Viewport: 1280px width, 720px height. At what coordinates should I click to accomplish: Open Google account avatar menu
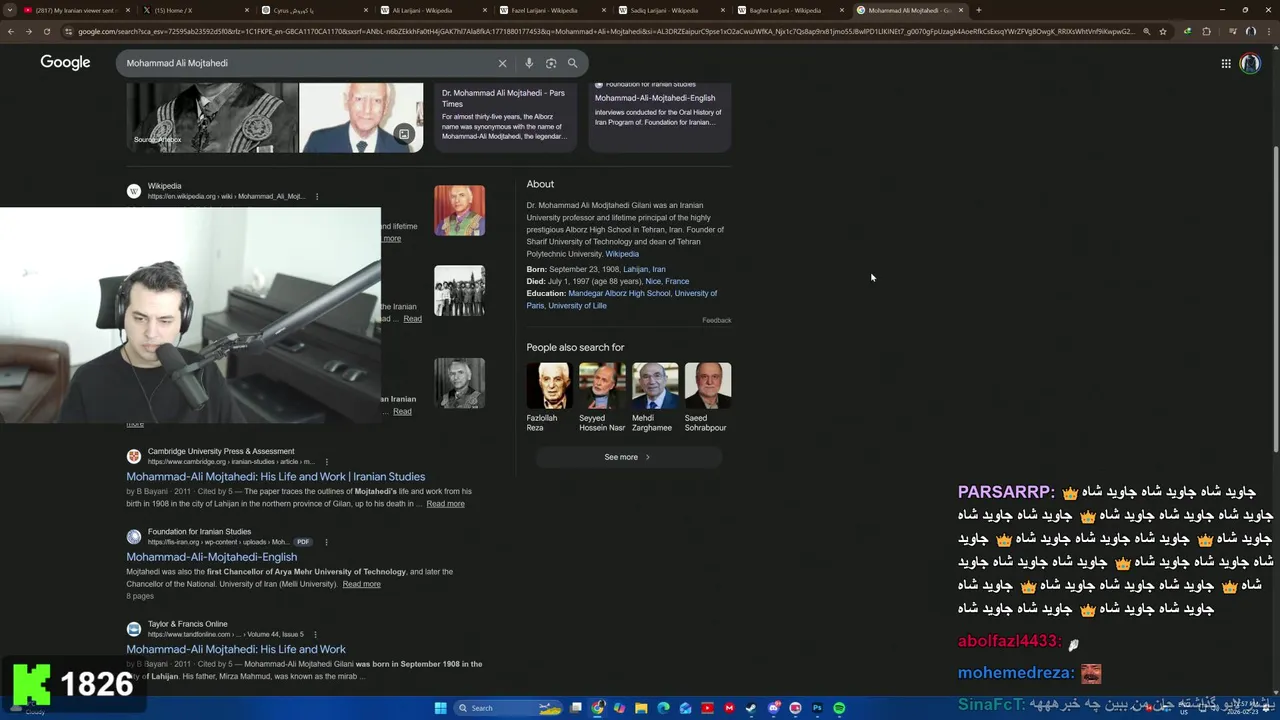(1250, 63)
